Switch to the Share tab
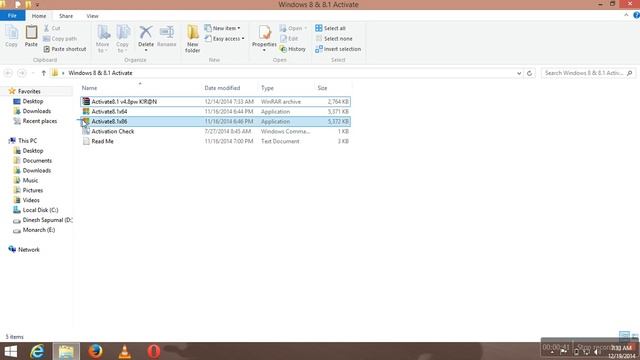640x360 pixels. click(66, 16)
